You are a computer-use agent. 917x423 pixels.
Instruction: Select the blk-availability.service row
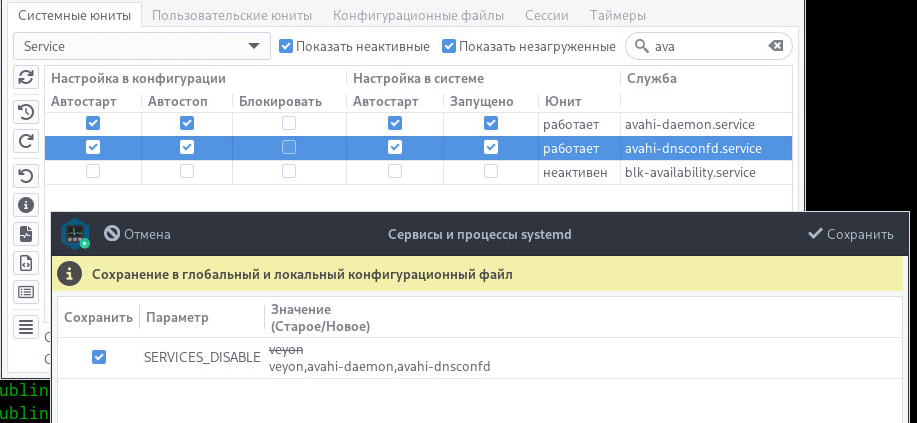click(690, 172)
